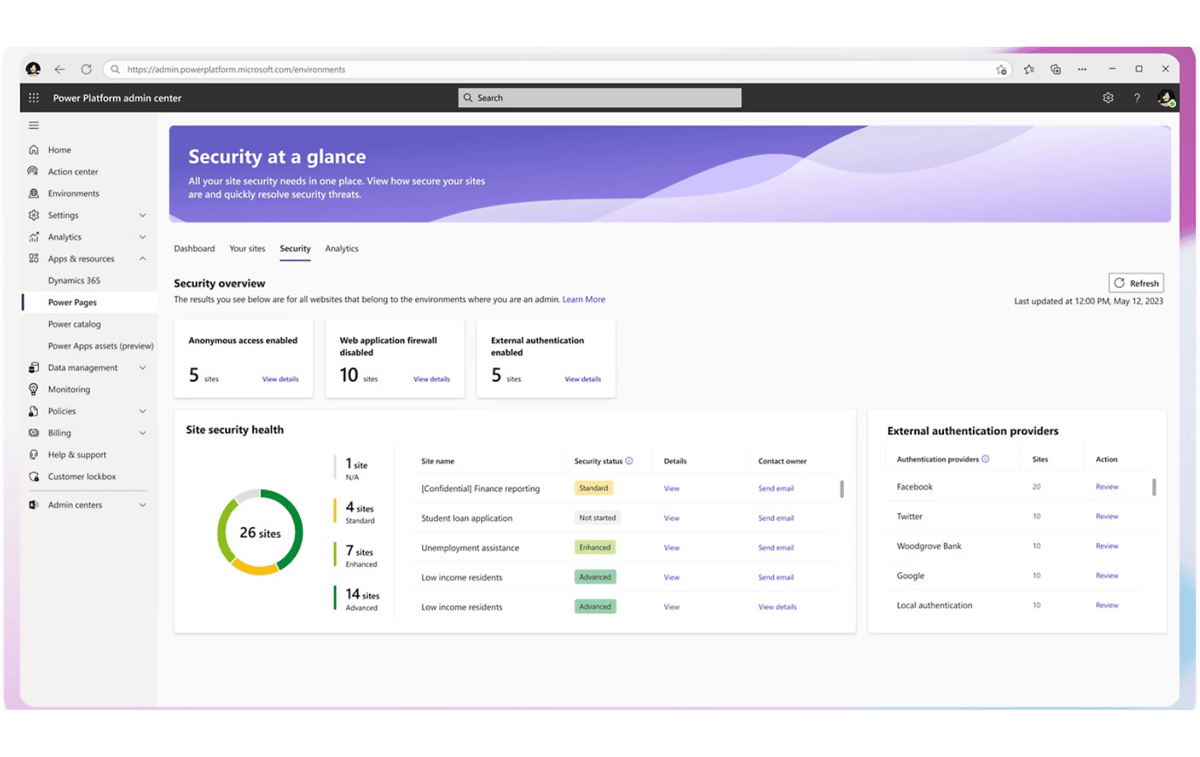Expand the Analytics sidebar chevron
This screenshot has width=1200, height=757.
point(142,237)
